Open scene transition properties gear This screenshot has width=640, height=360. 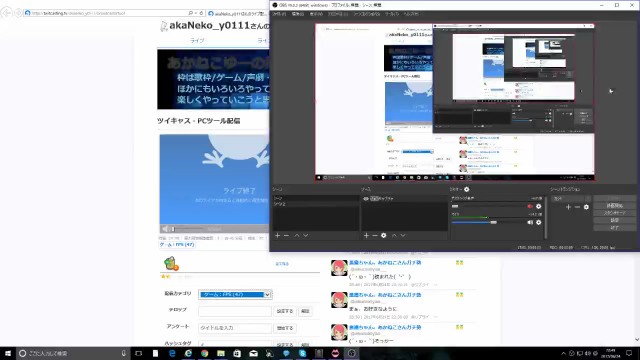coord(586,207)
